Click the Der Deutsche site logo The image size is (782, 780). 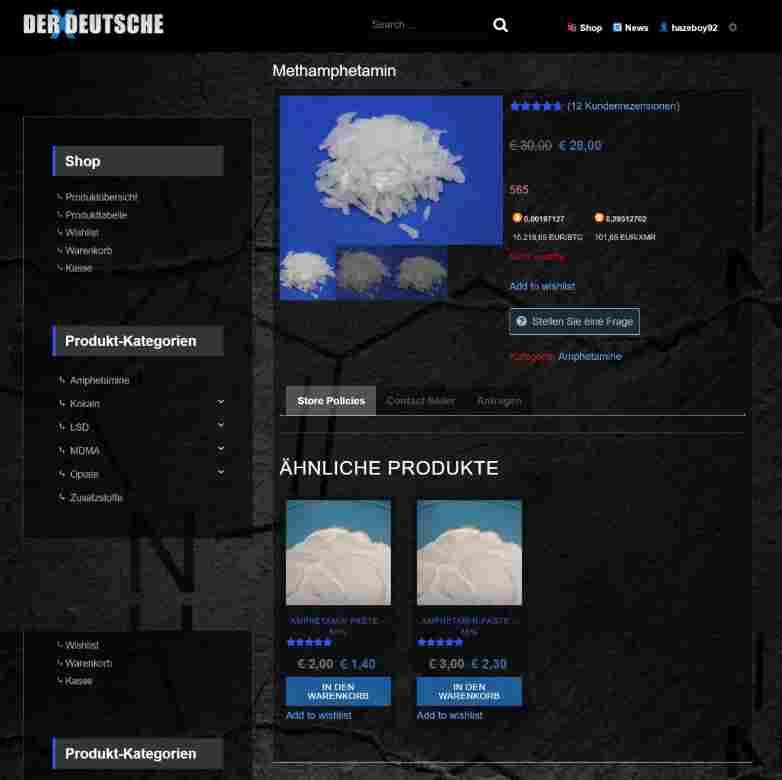click(93, 25)
